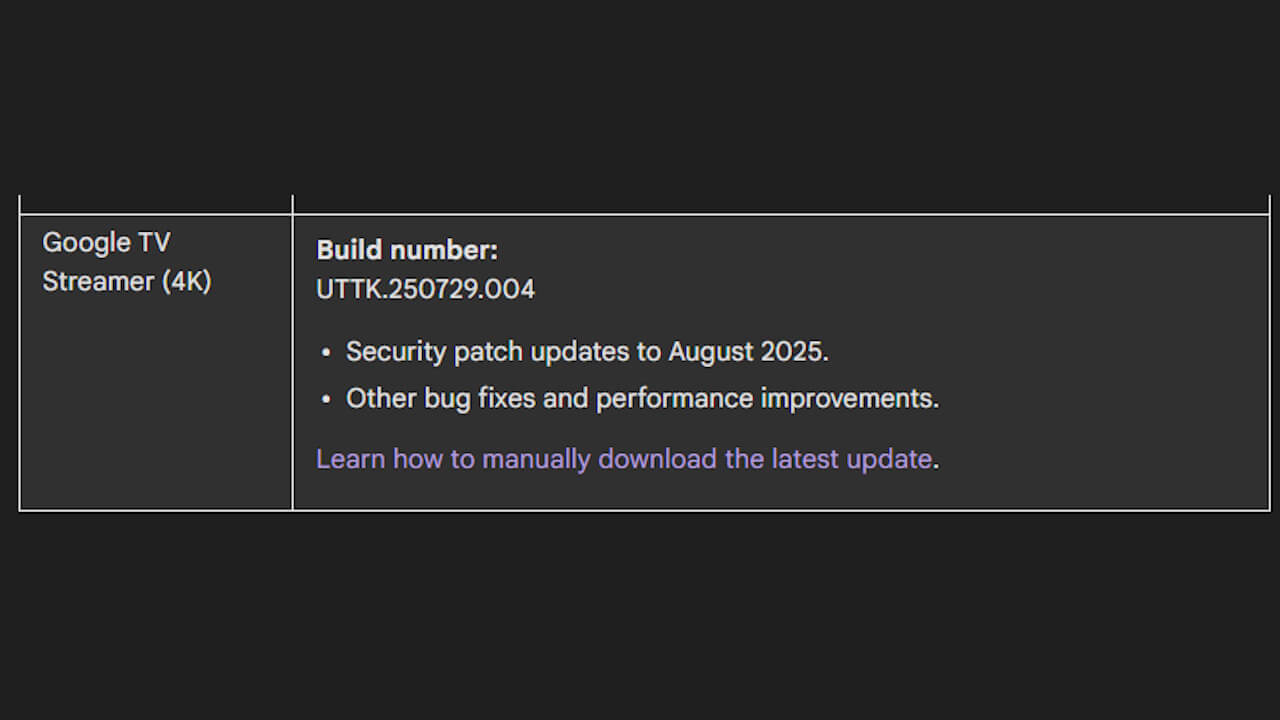Open the 'Learn how to manually download' link
This screenshot has width=1280, height=720.
(623, 459)
